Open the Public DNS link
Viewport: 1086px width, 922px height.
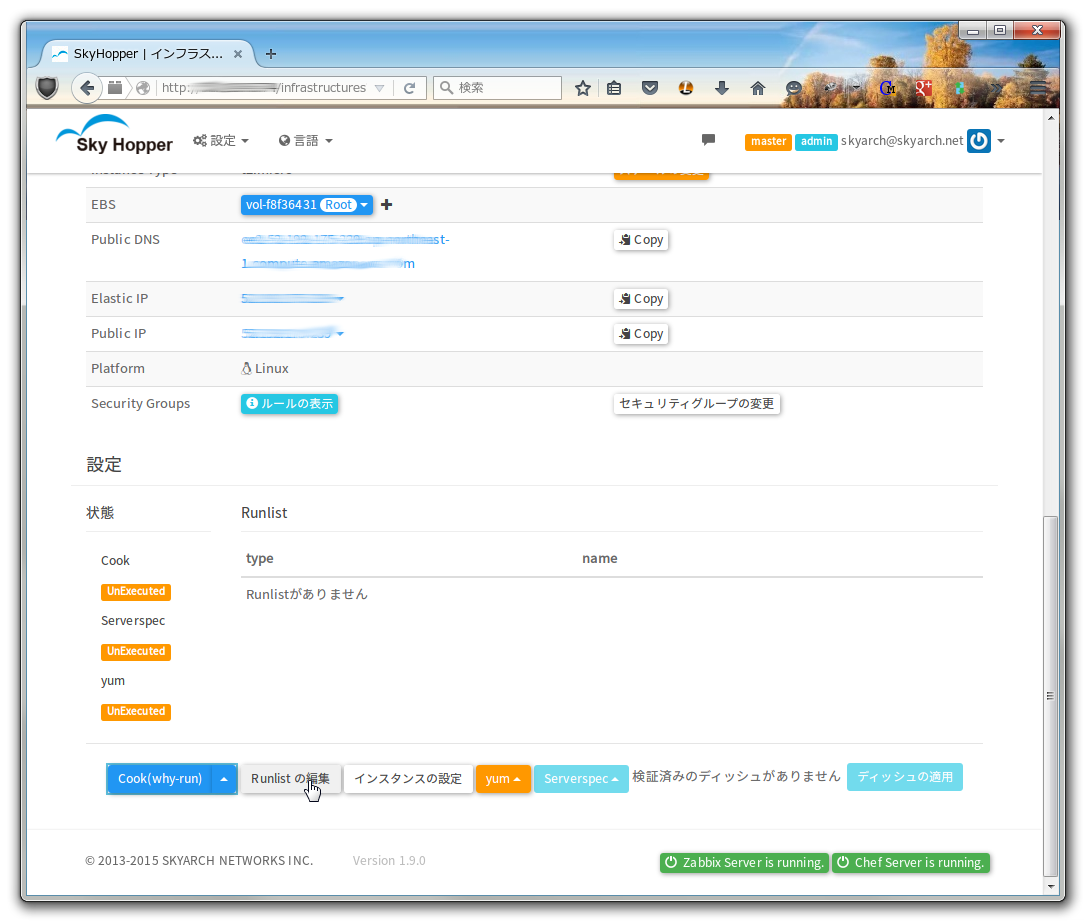pyautogui.click(x=346, y=251)
